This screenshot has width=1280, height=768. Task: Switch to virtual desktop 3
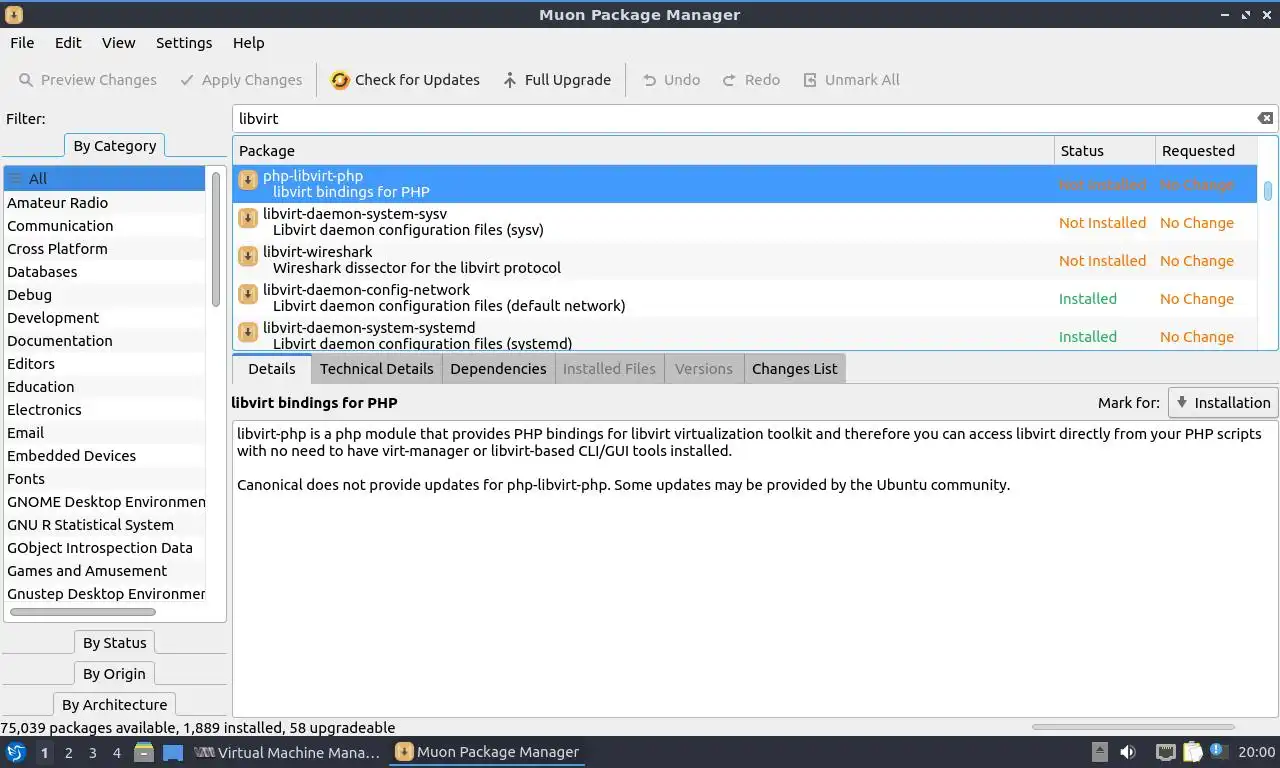92,752
